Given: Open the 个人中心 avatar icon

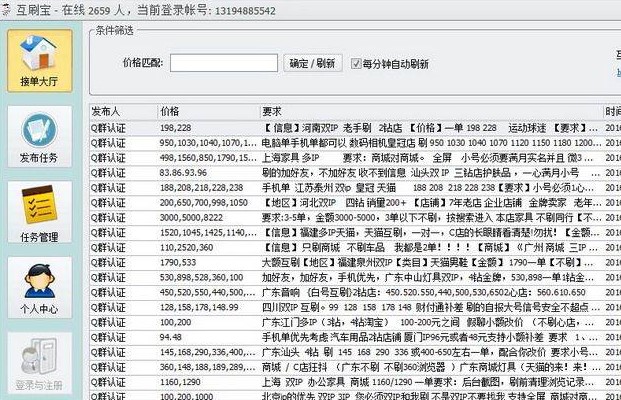Looking at the screenshot, I should [40, 288].
